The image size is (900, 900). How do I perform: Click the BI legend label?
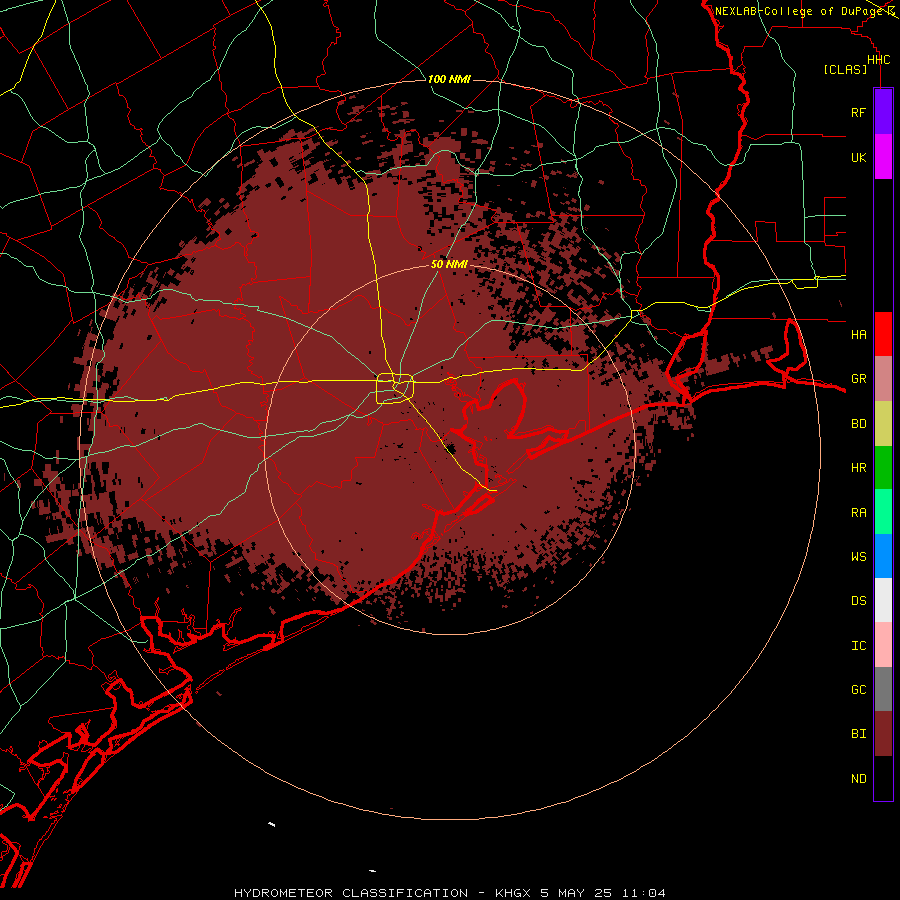click(x=859, y=734)
